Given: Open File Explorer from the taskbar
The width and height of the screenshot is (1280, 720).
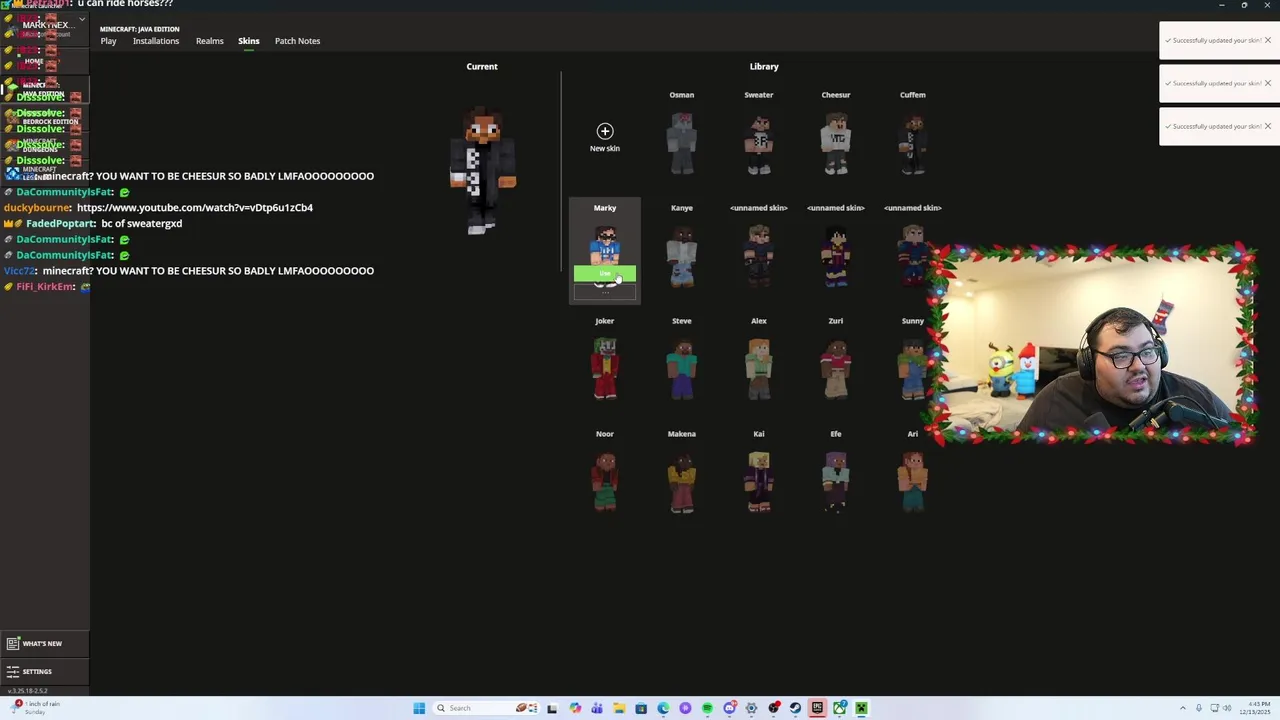Looking at the screenshot, I should click(619, 708).
